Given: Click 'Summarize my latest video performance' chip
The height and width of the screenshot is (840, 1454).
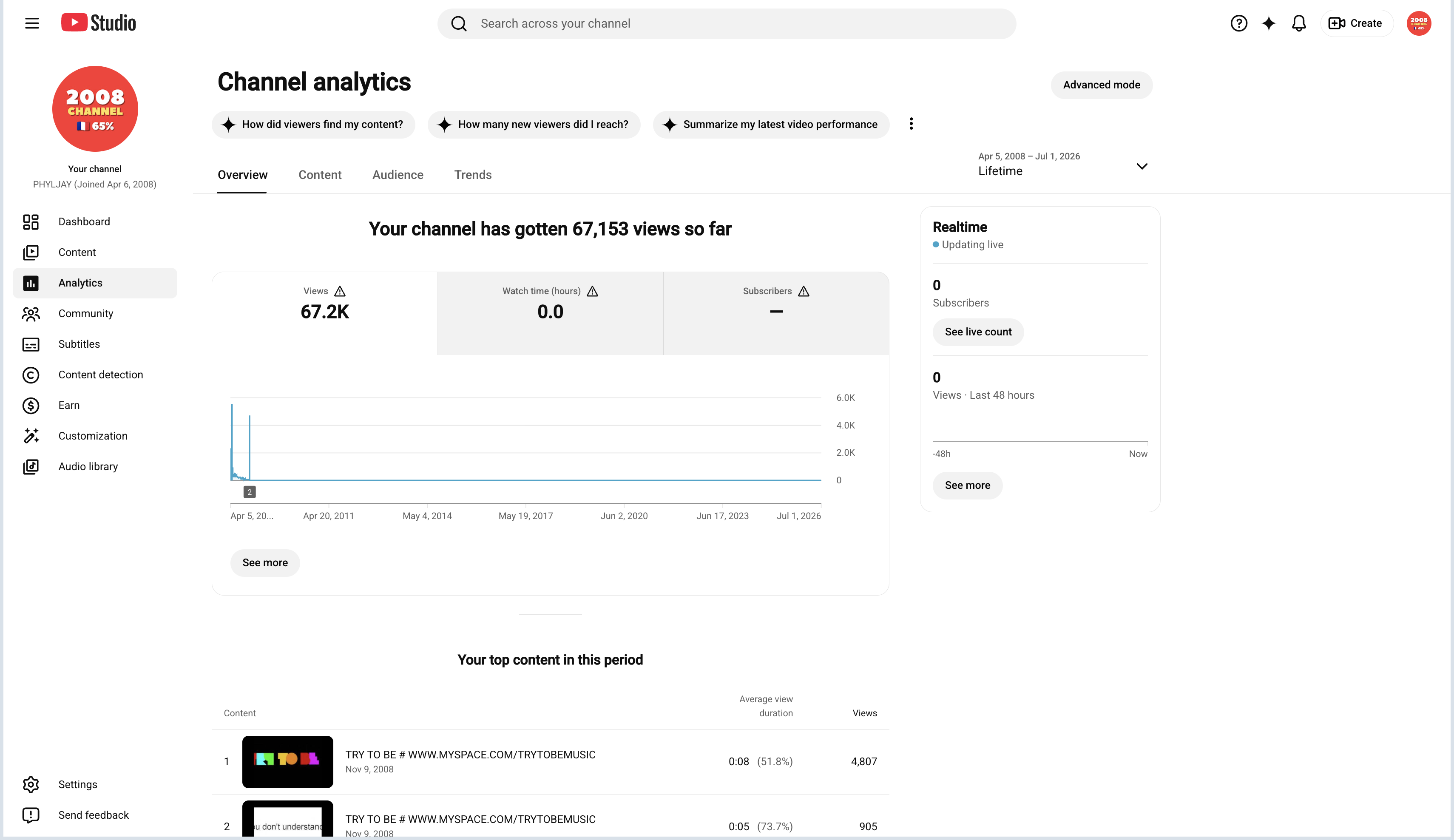Looking at the screenshot, I should coord(771,124).
